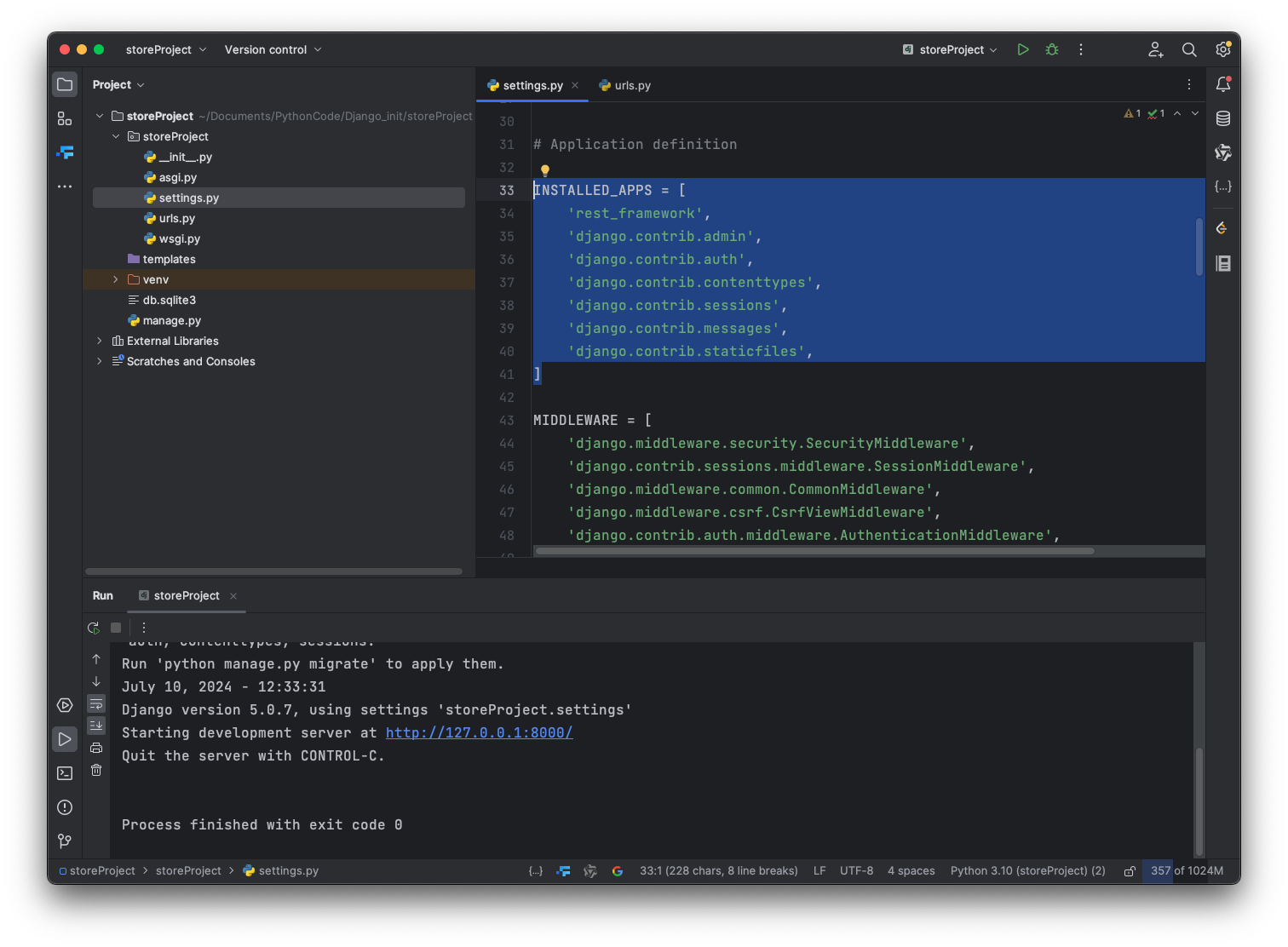Expand External Libraries node

tap(100, 341)
